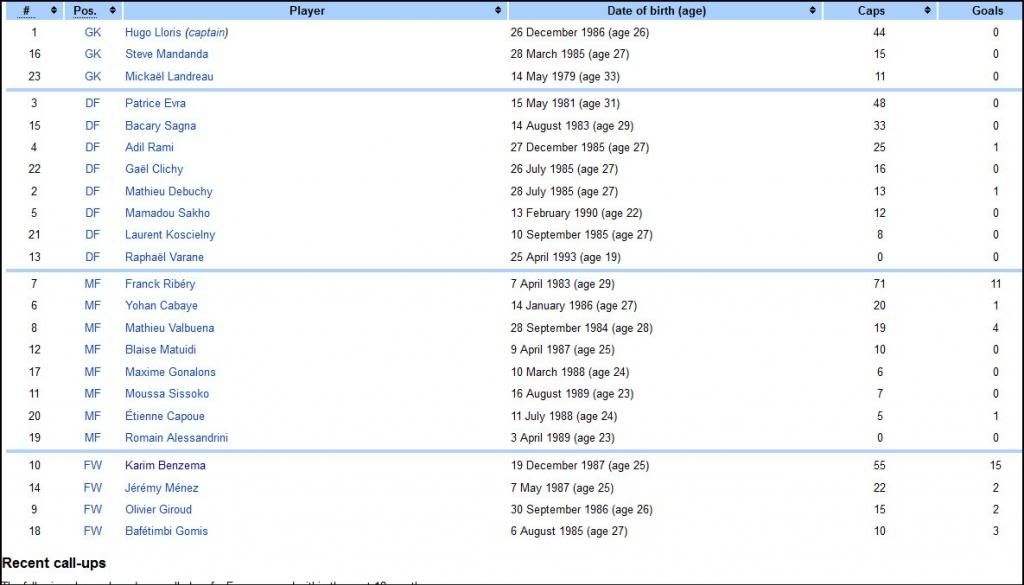Click Laurent Koscielny's name
The height and width of the screenshot is (585, 1024).
click(x=170, y=235)
